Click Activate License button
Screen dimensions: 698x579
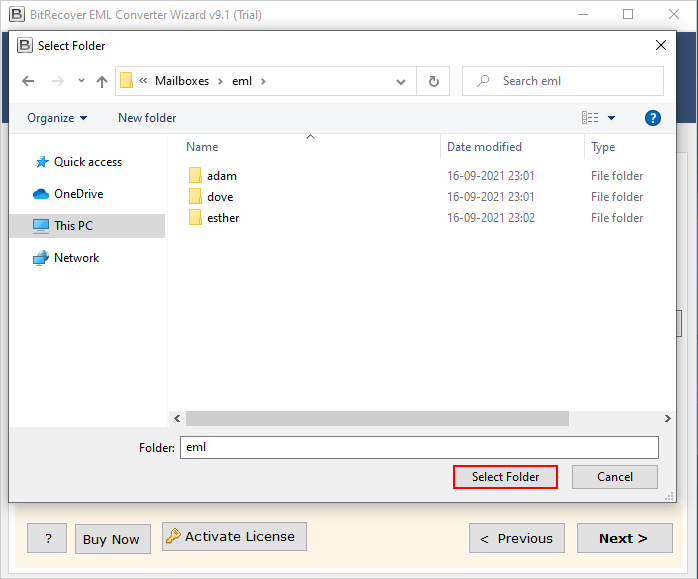(234, 537)
